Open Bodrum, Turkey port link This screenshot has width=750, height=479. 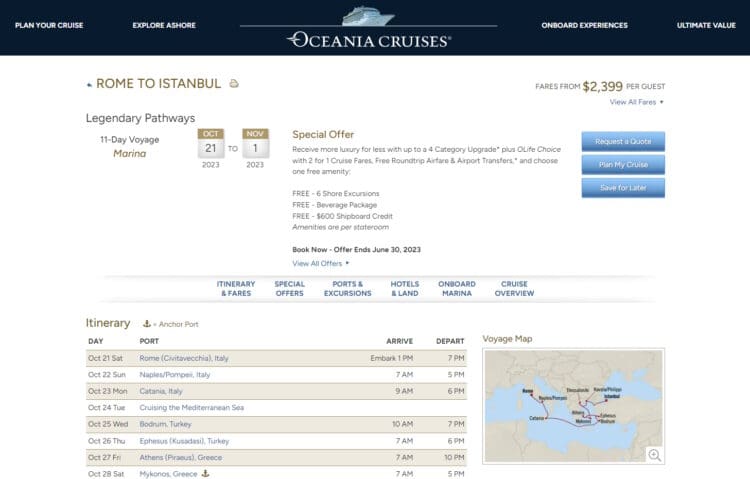pyautogui.click(x=165, y=424)
